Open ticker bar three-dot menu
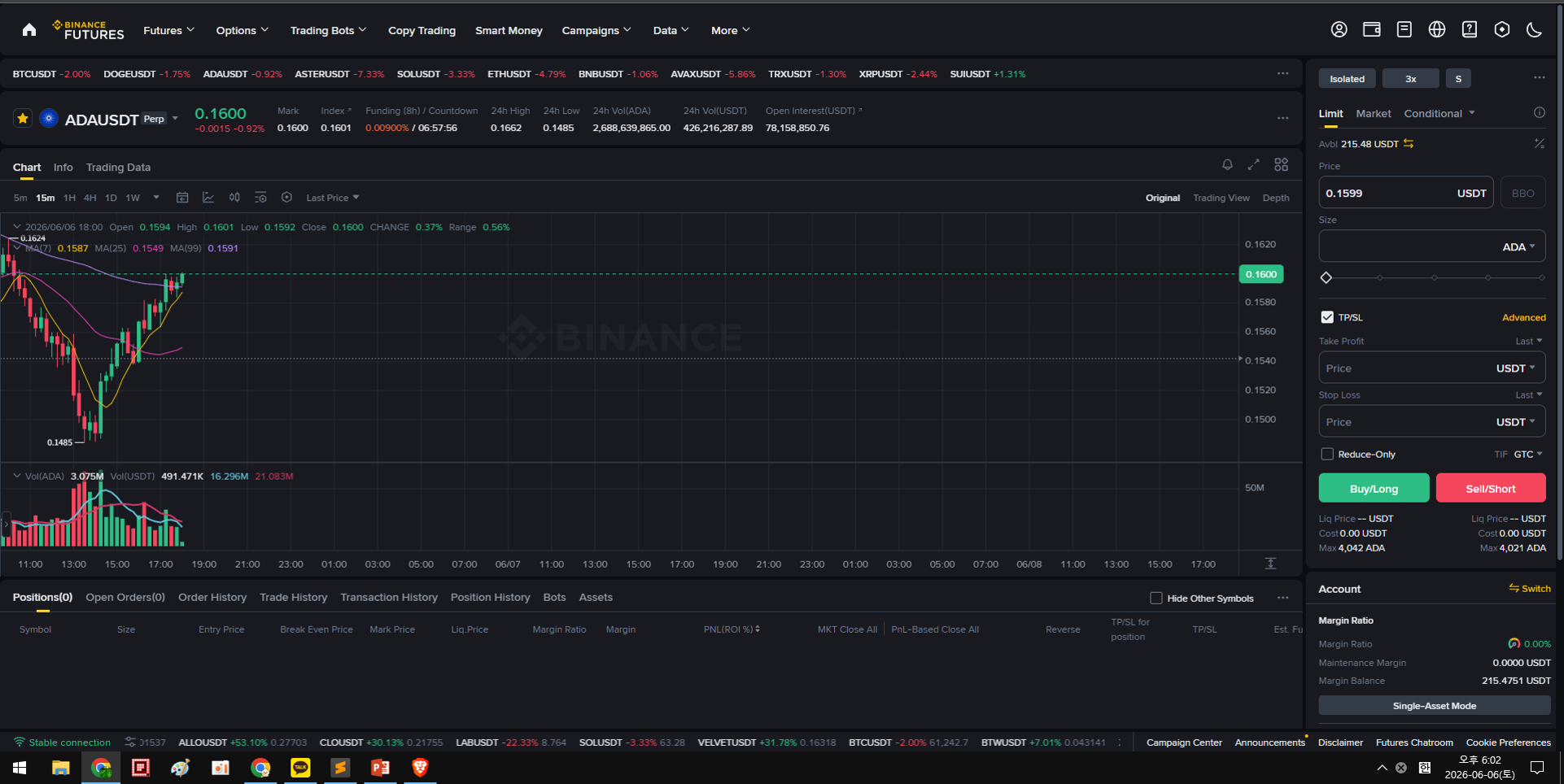Viewport: 1564px width, 784px height. click(x=1282, y=73)
